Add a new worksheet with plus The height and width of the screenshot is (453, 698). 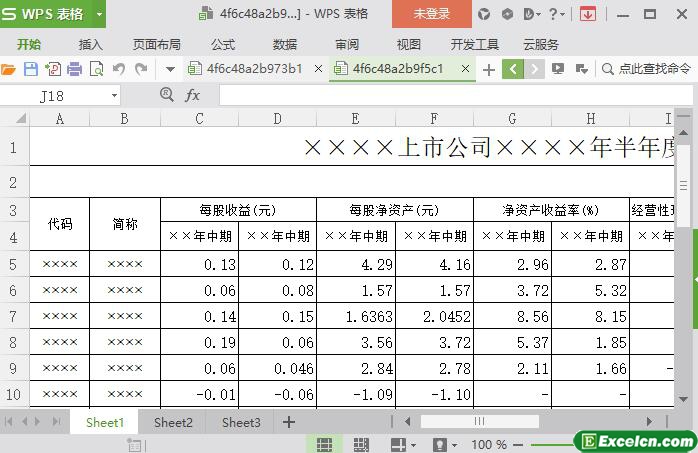coord(289,422)
